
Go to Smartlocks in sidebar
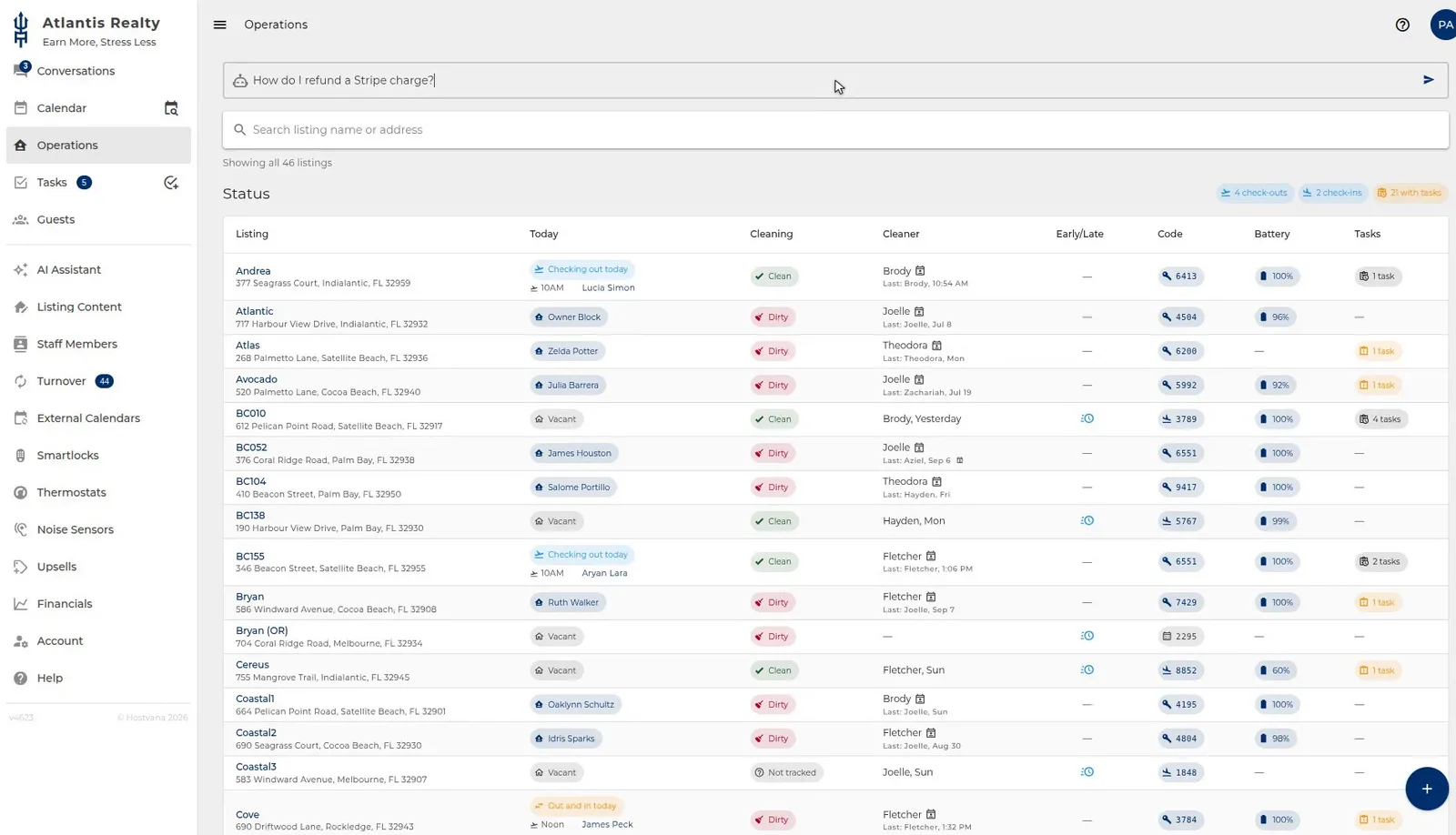[x=67, y=456]
